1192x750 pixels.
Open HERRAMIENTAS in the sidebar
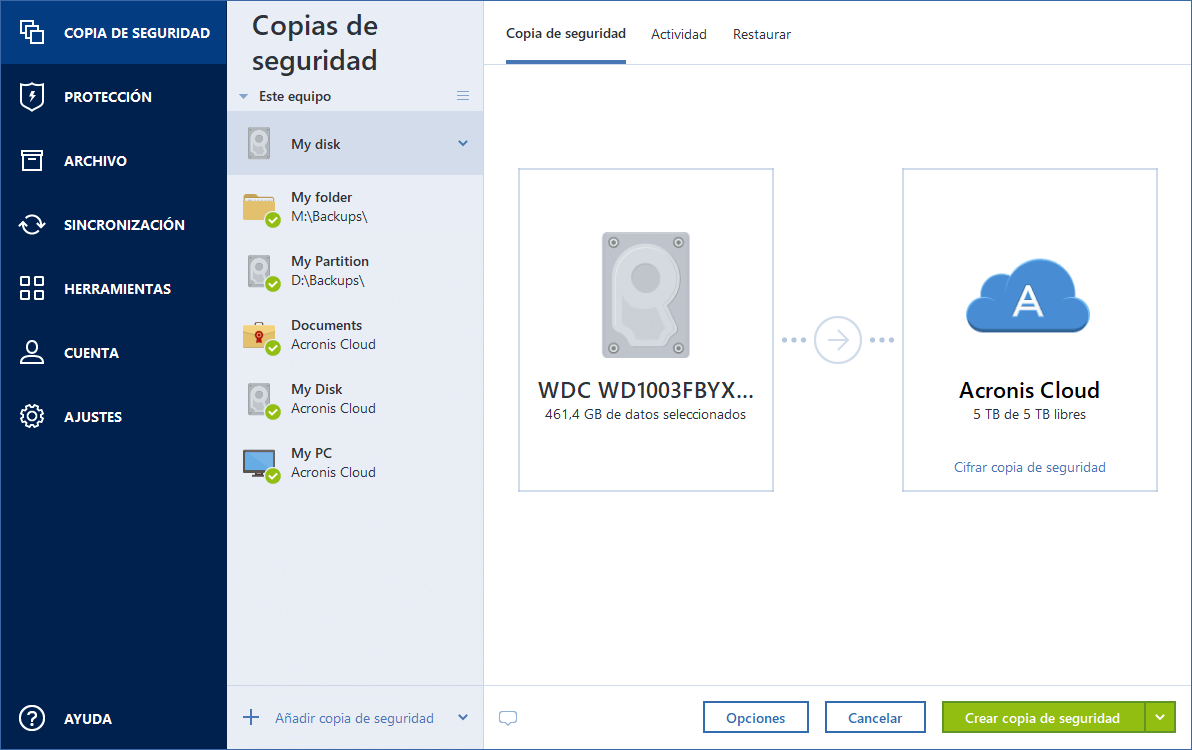pos(113,288)
